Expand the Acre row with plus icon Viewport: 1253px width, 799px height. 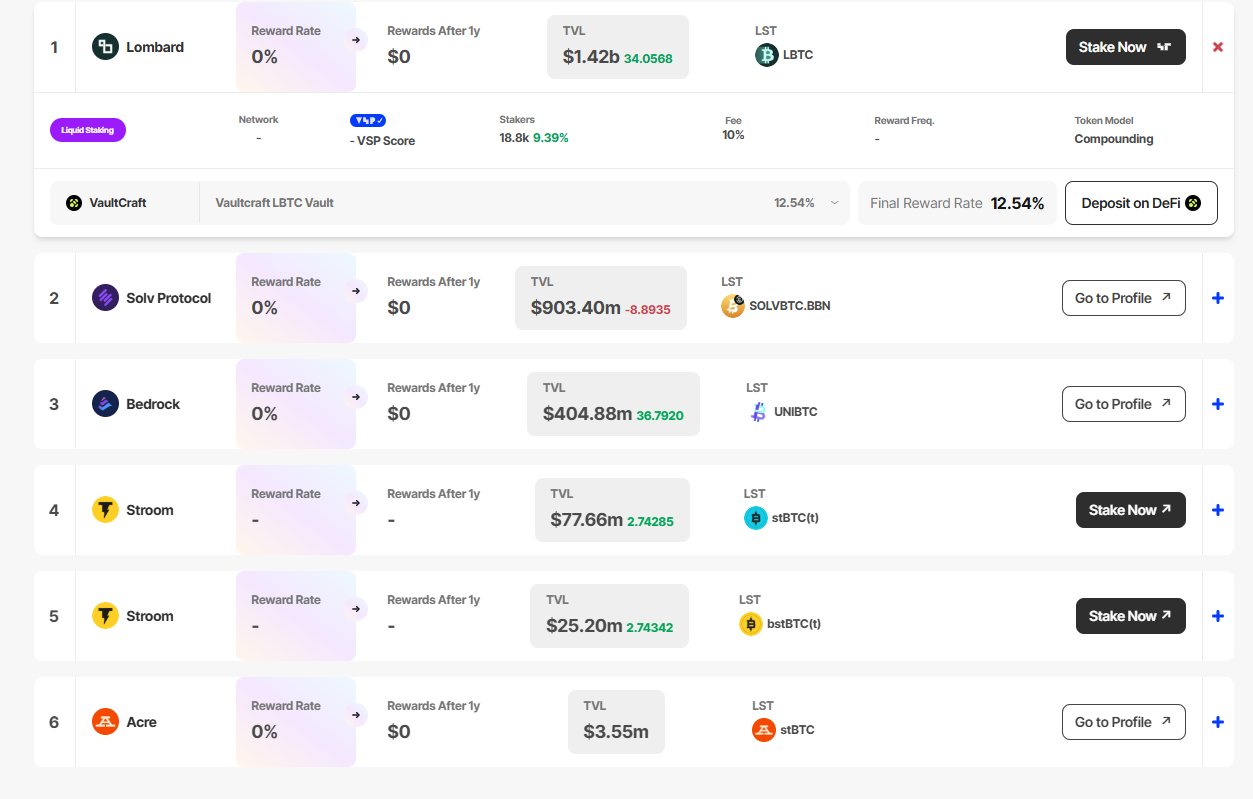1217,722
